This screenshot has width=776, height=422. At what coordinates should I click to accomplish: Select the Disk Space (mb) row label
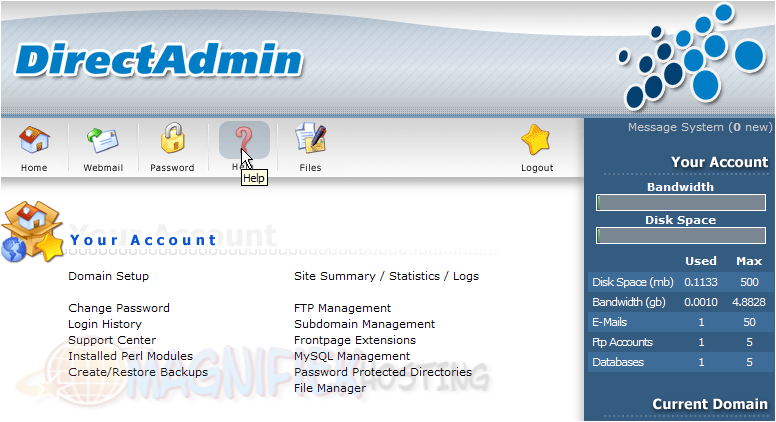click(632, 282)
